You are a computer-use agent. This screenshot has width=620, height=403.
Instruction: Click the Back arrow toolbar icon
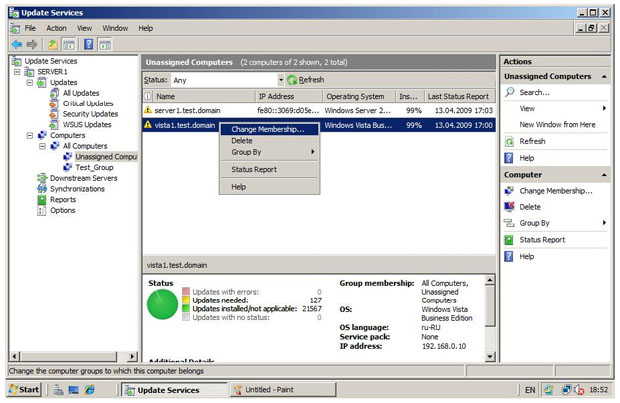[x=16, y=45]
